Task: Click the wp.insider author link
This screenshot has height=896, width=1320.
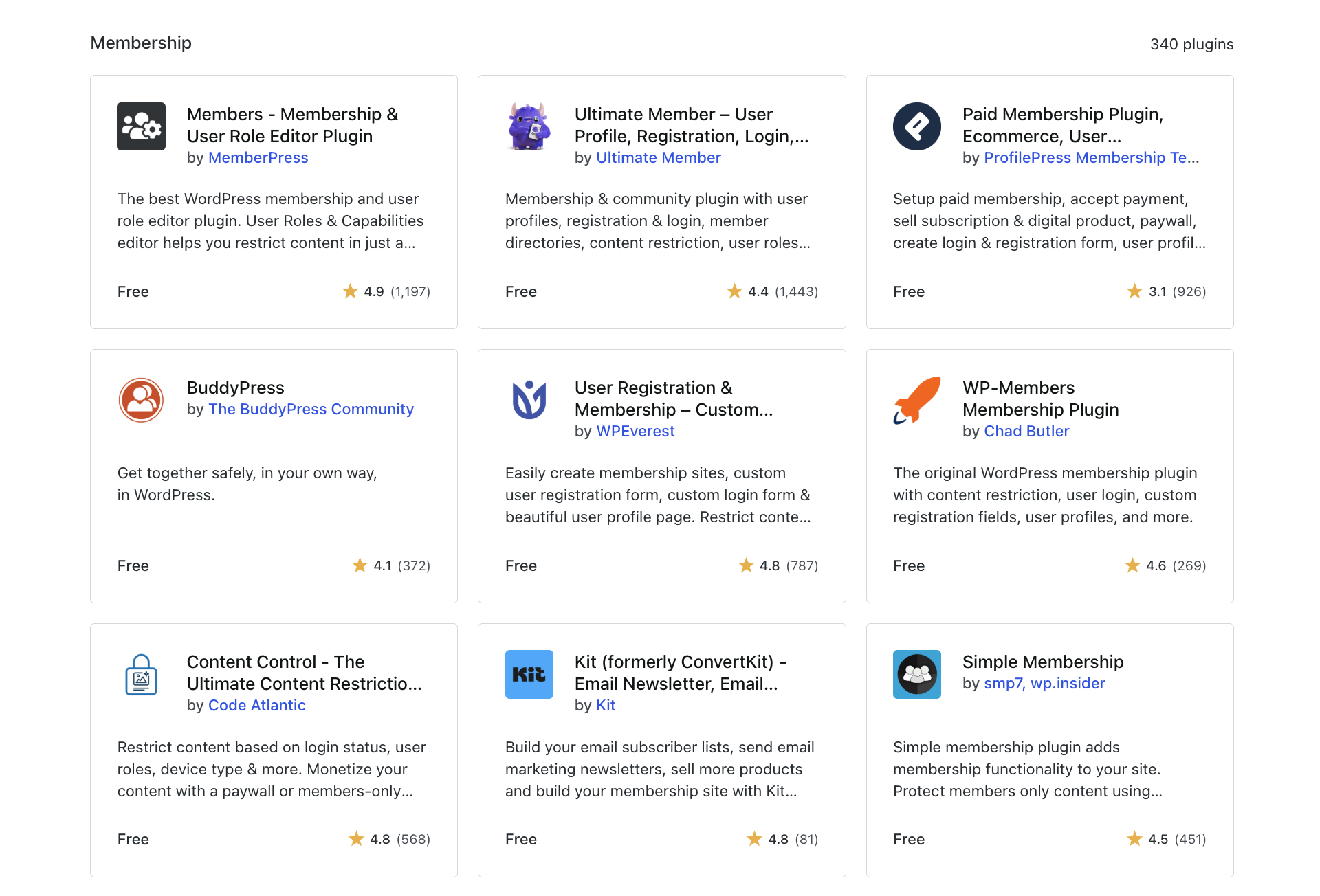Action: [x=1068, y=684]
